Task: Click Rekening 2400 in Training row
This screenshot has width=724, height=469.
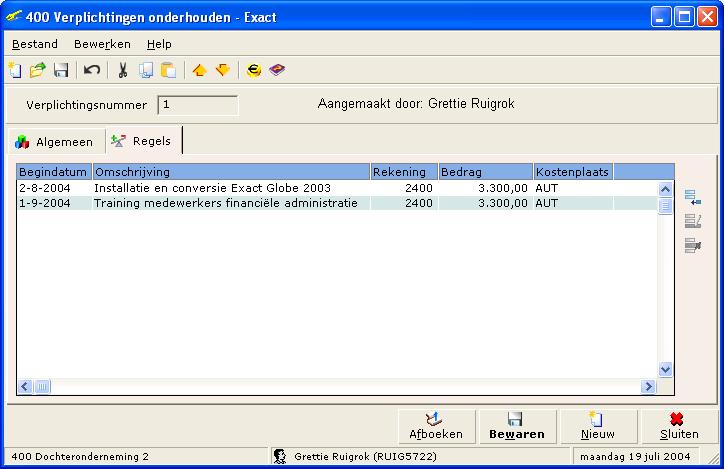Action: [x=418, y=203]
